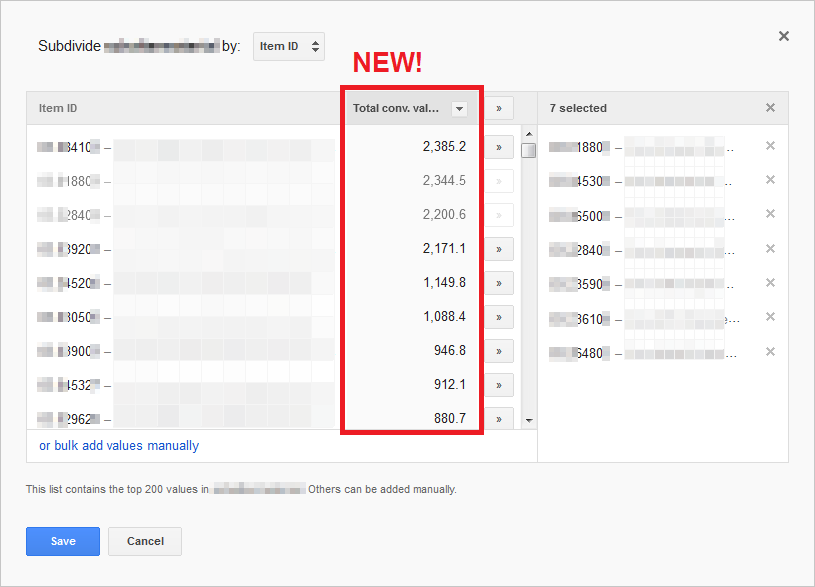
Task: Add the item with value 912.1
Action: click(x=498, y=385)
